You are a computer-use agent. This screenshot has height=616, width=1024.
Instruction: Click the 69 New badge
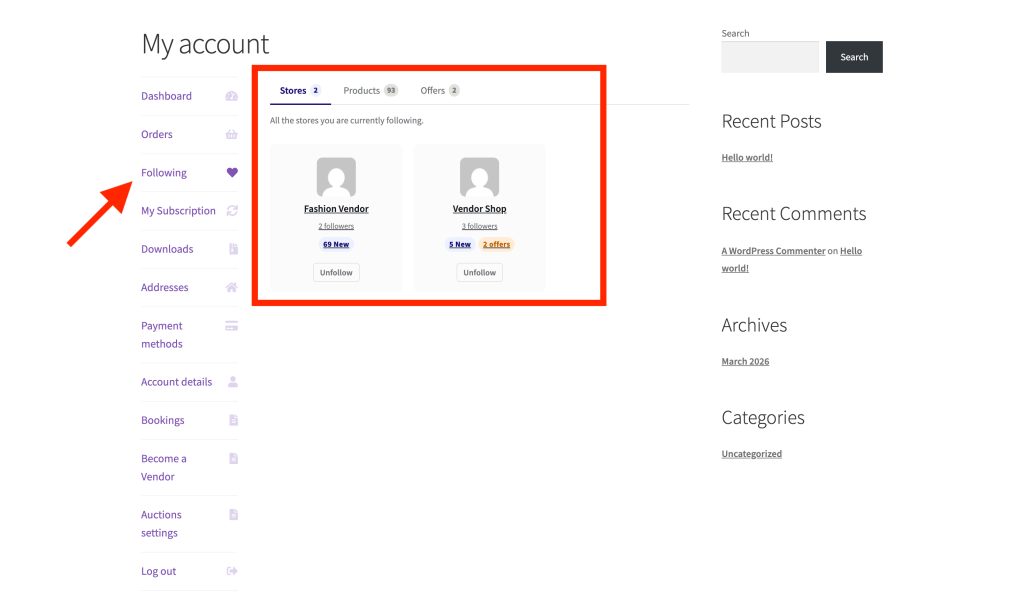click(336, 244)
